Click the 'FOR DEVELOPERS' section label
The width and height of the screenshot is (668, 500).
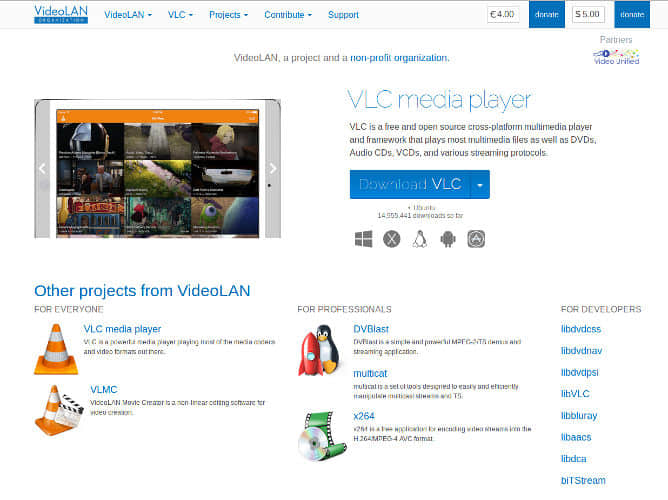click(601, 309)
